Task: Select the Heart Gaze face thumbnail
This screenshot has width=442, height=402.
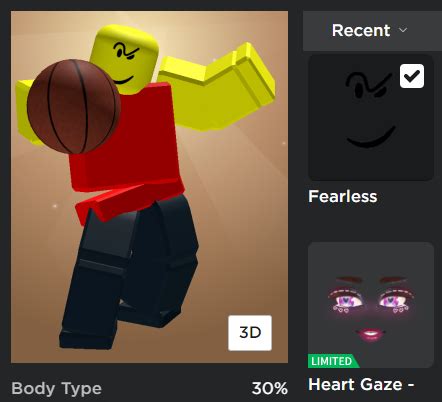Action: [x=371, y=305]
